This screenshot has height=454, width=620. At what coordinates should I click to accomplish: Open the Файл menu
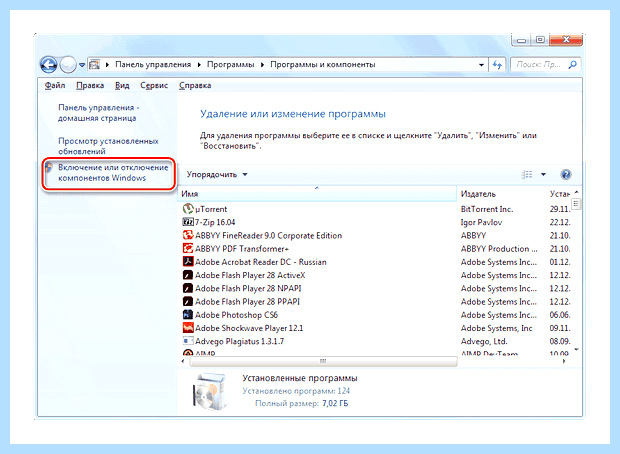pos(55,85)
